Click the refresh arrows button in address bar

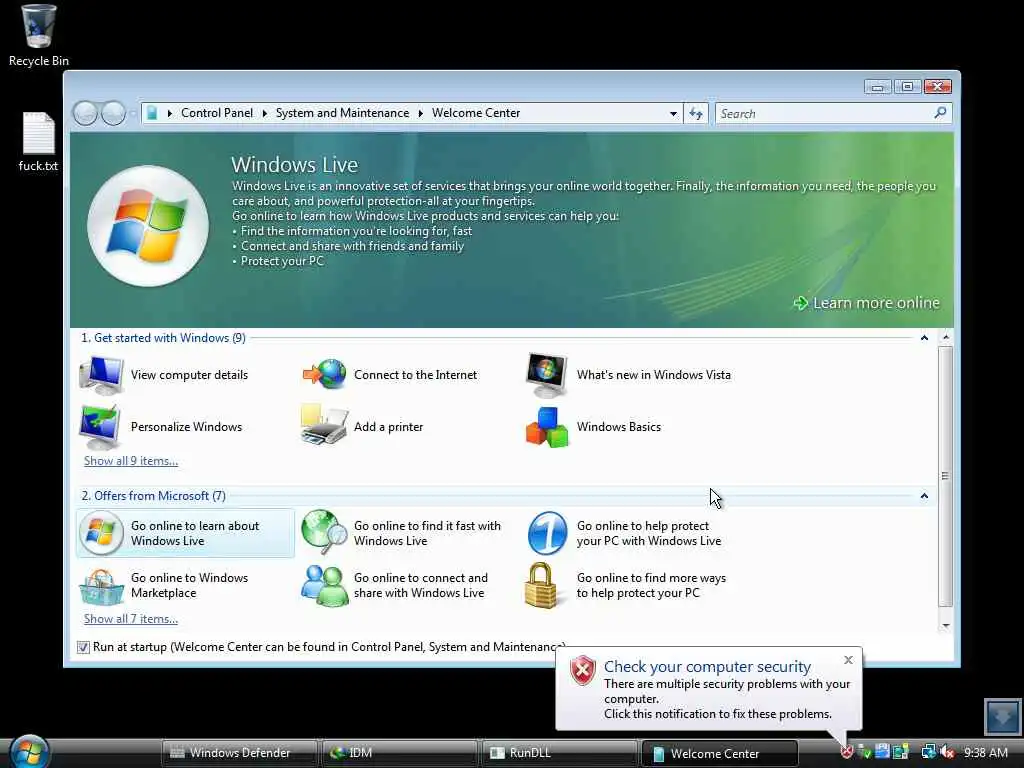click(696, 114)
